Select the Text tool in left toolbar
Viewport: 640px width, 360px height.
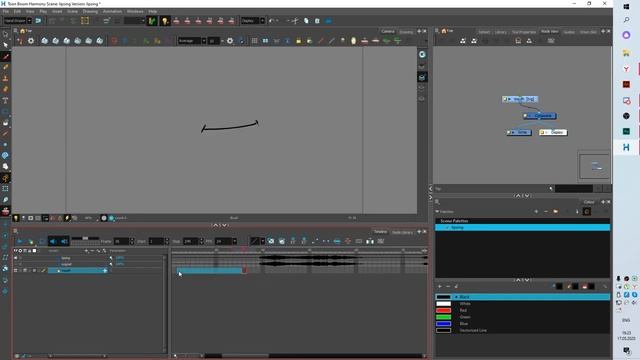pyautogui.click(x=5, y=100)
